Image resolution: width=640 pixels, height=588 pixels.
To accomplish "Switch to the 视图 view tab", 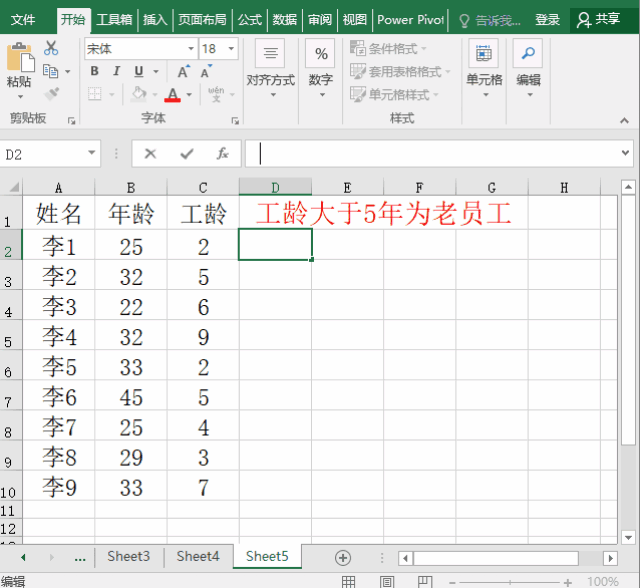I will [355, 20].
